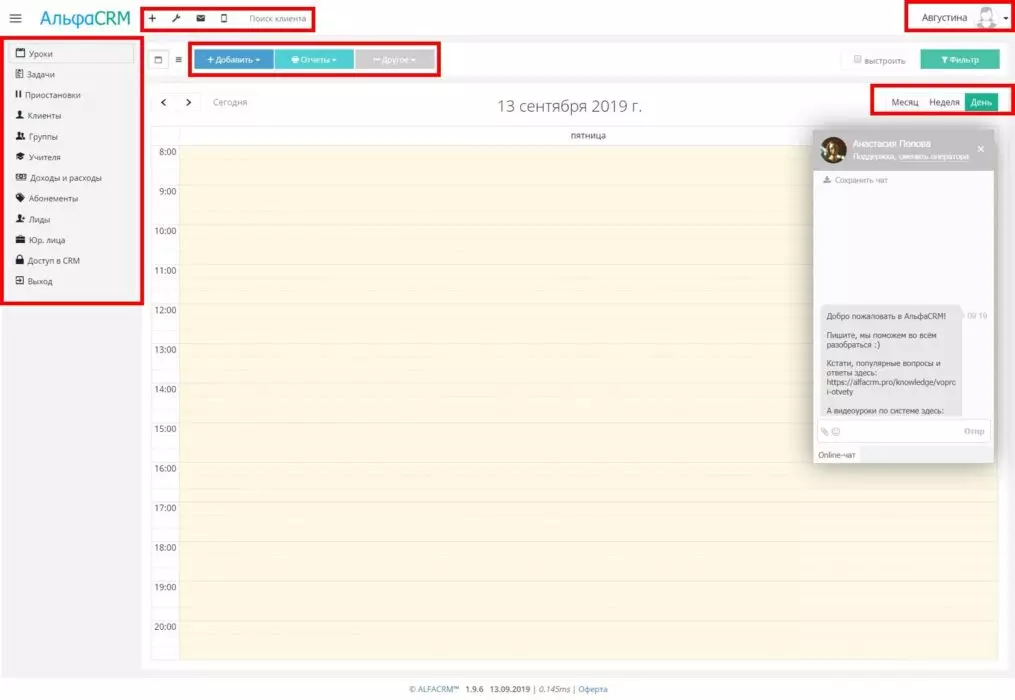Click сменить оператора link in chat
This screenshot has width=1015, height=700.
934,157
